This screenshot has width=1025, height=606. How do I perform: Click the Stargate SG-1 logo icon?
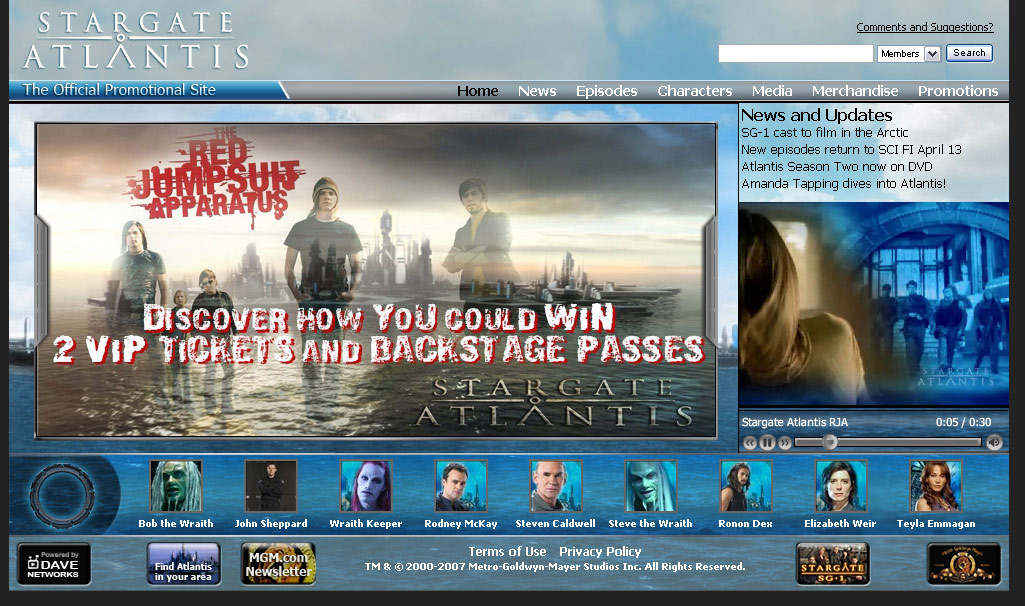(x=832, y=564)
